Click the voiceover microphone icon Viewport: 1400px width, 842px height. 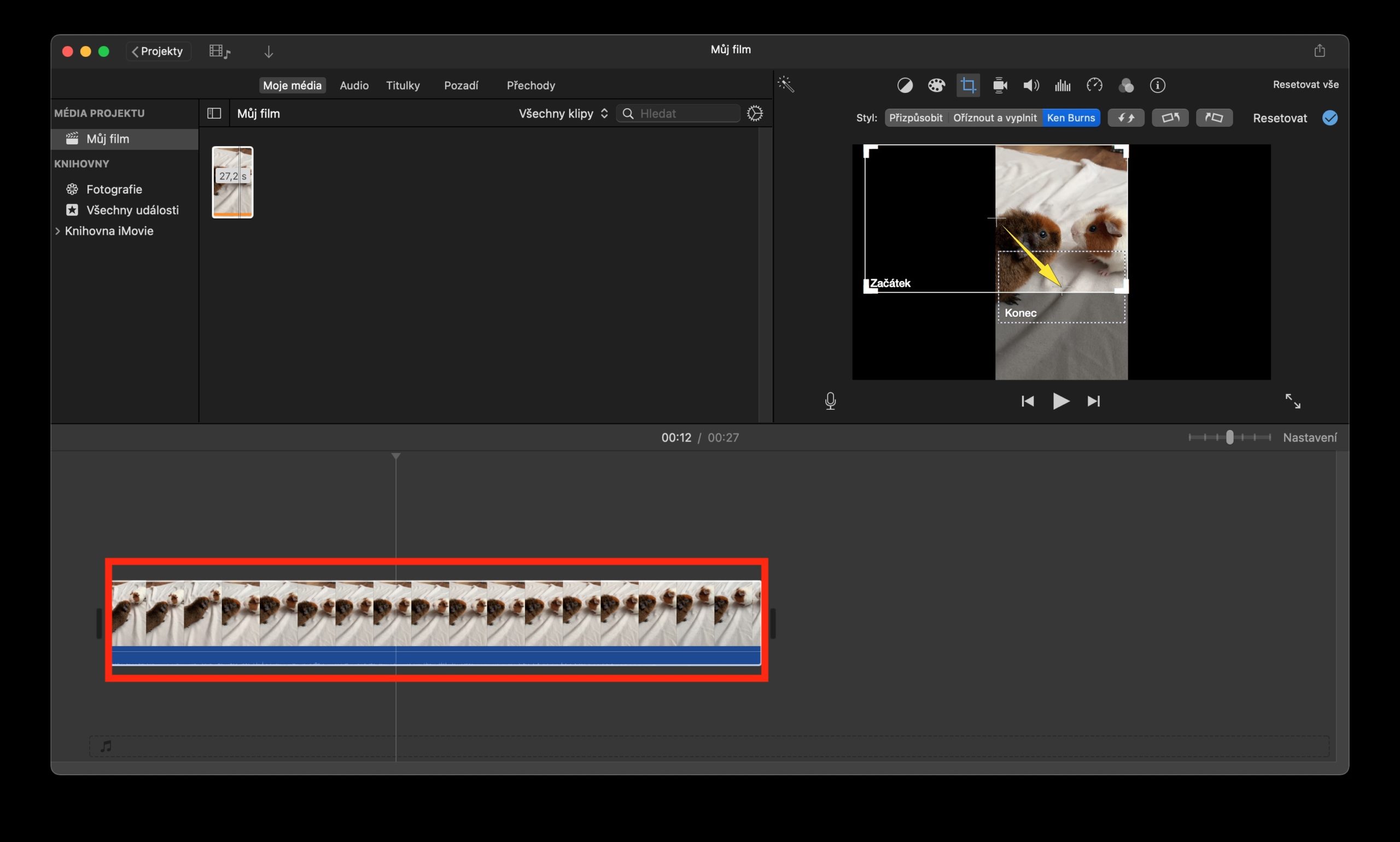click(x=830, y=401)
